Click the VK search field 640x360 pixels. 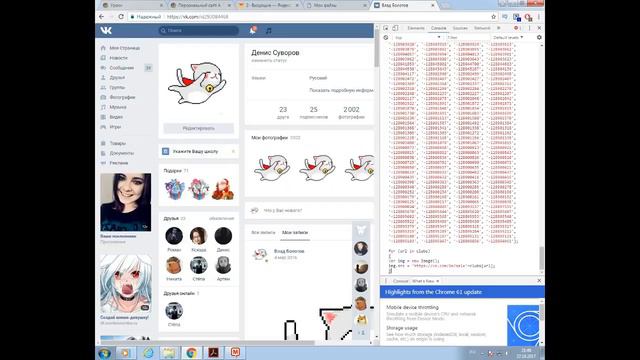coord(198,31)
